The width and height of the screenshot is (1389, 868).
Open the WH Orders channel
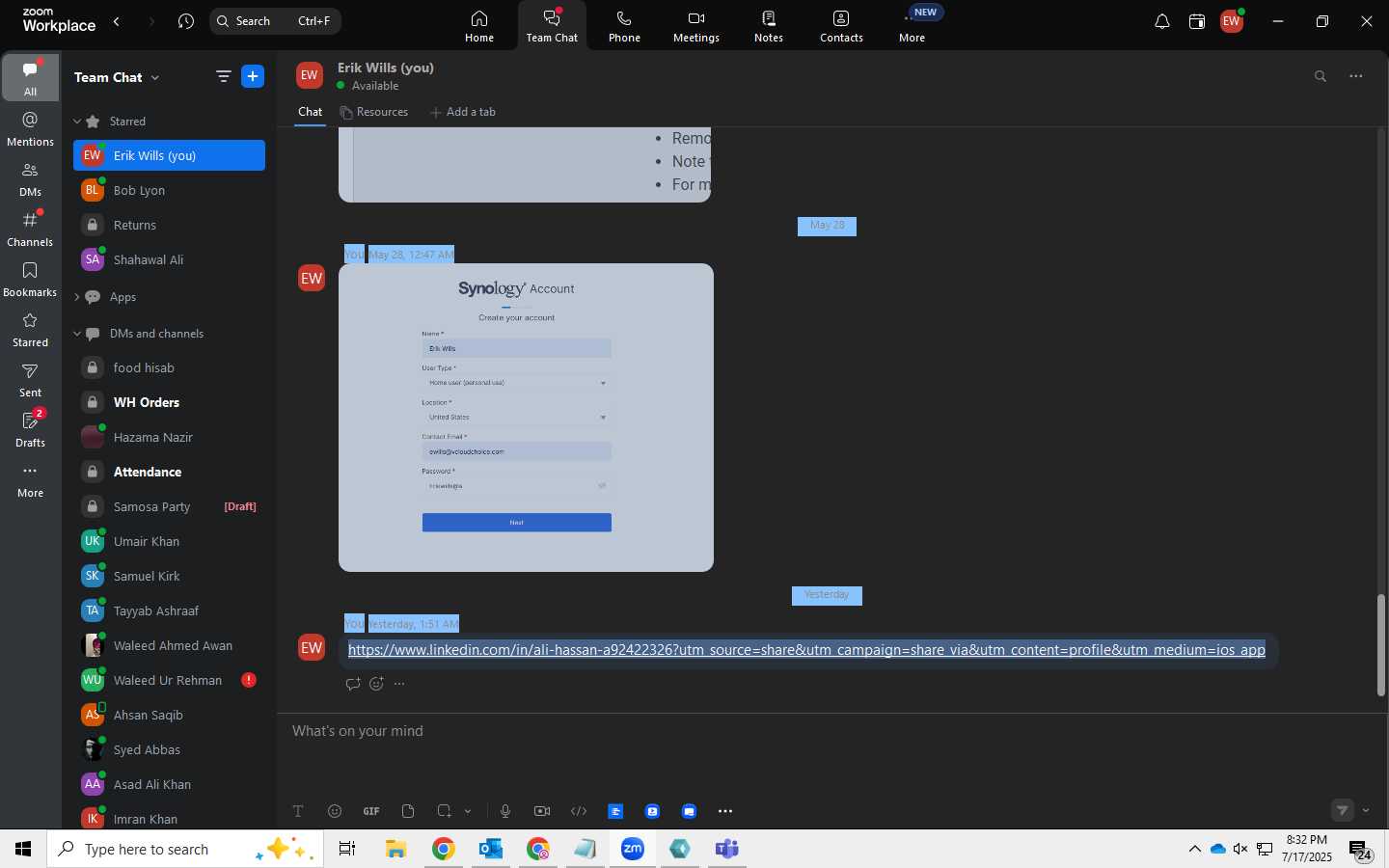(169, 402)
